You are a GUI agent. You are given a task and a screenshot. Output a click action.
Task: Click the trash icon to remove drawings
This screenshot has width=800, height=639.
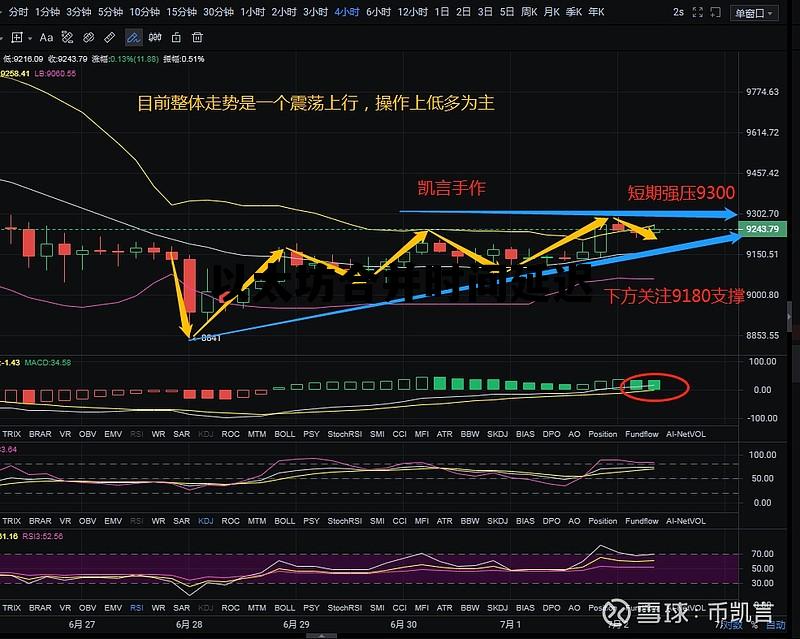point(196,38)
